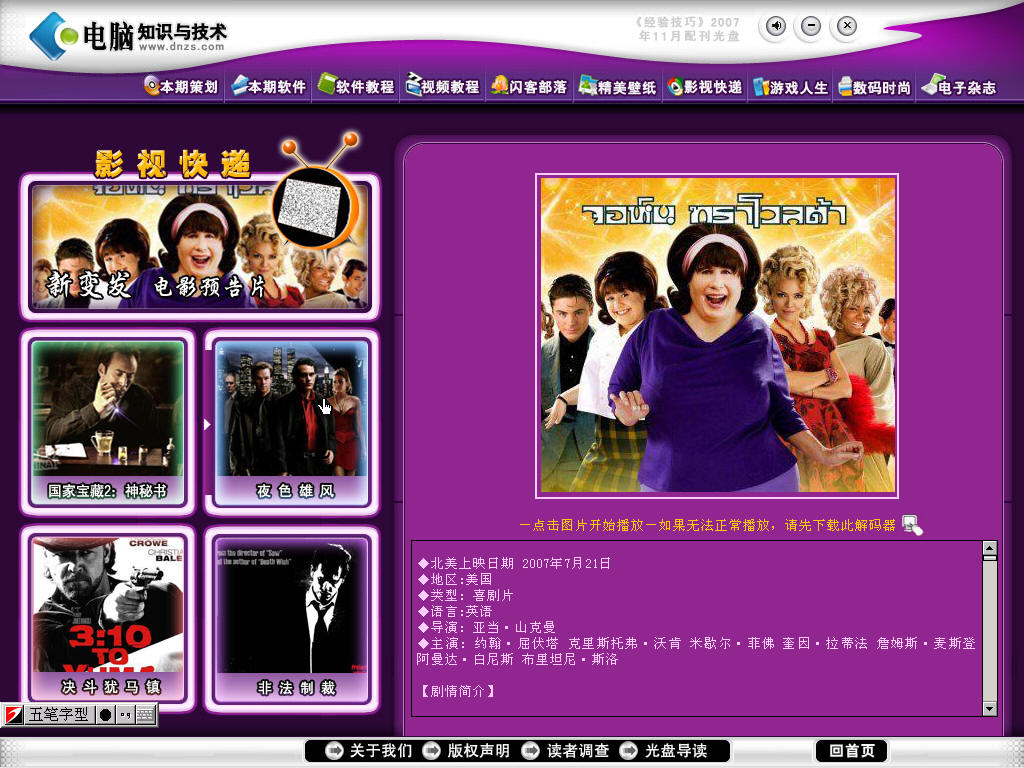The image size is (1024, 768).
Task: Click the 《经验技巧》2007年11月配刊光盘 header text
Action: pyautogui.click(x=688, y=29)
